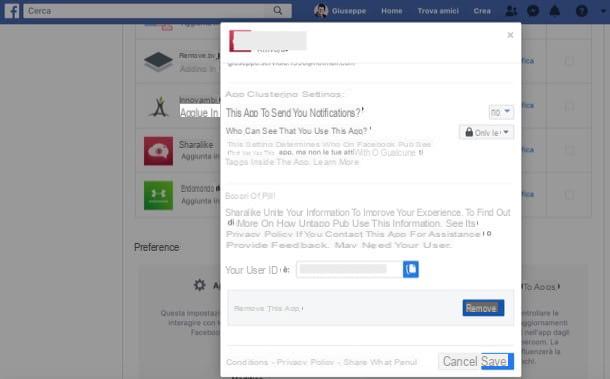Open Trova amici in top bar
This screenshot has width=610, height=379.
(x=438, y=11)
